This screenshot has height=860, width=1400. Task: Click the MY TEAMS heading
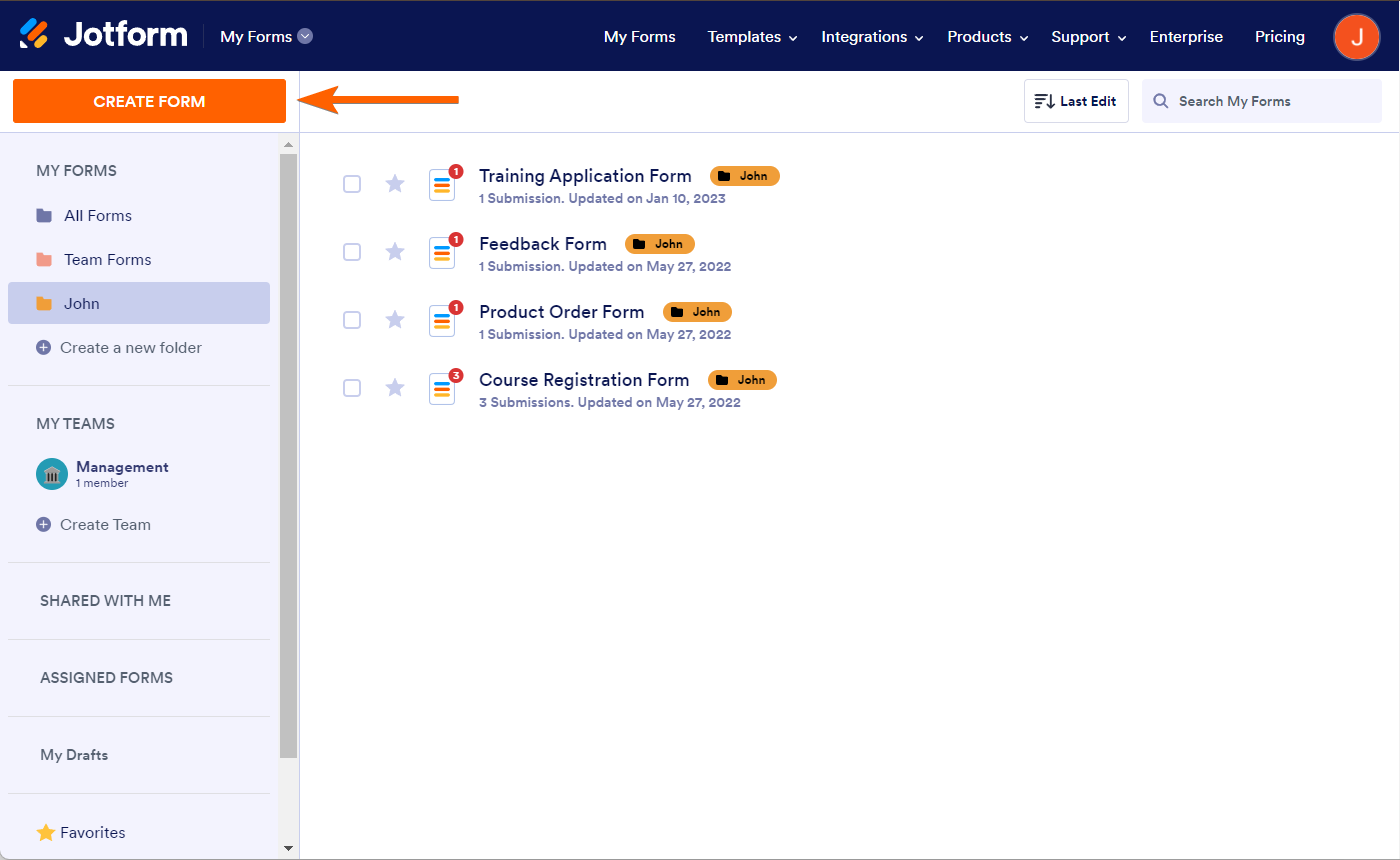75,424
